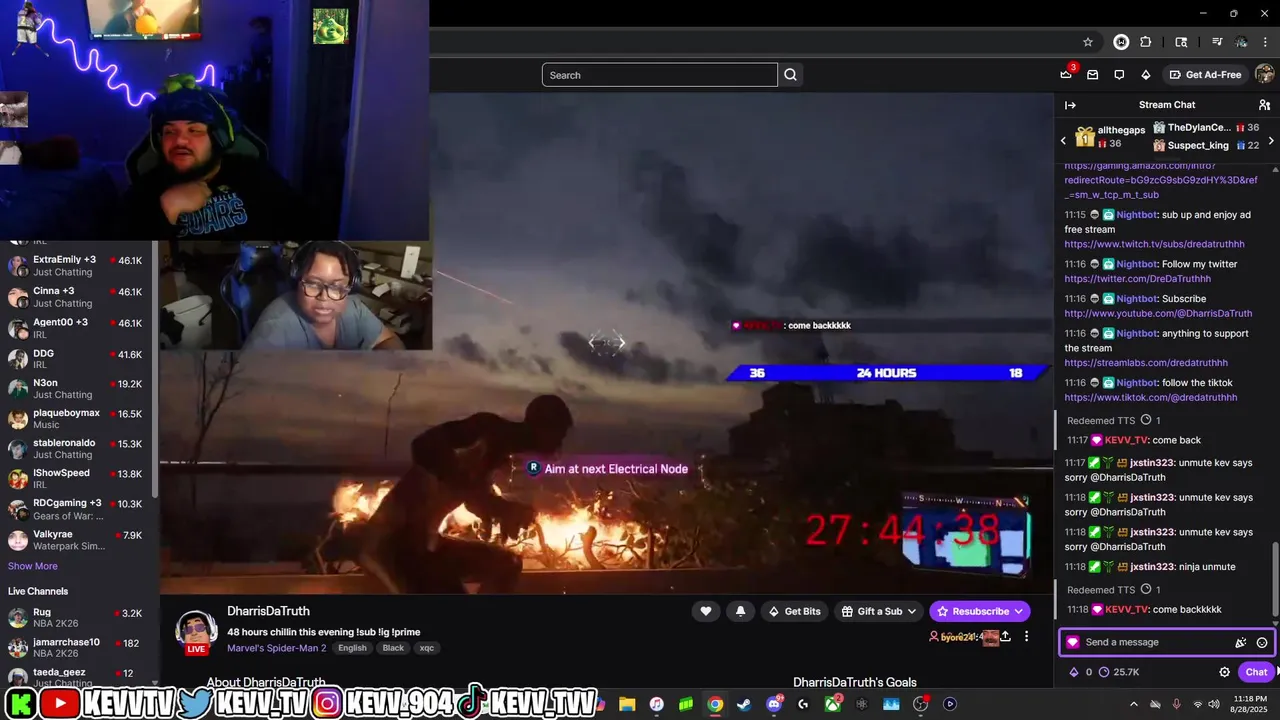Open Valkyrae channel in sidebar
1280x720 pixels.
(x=76, y=540)
